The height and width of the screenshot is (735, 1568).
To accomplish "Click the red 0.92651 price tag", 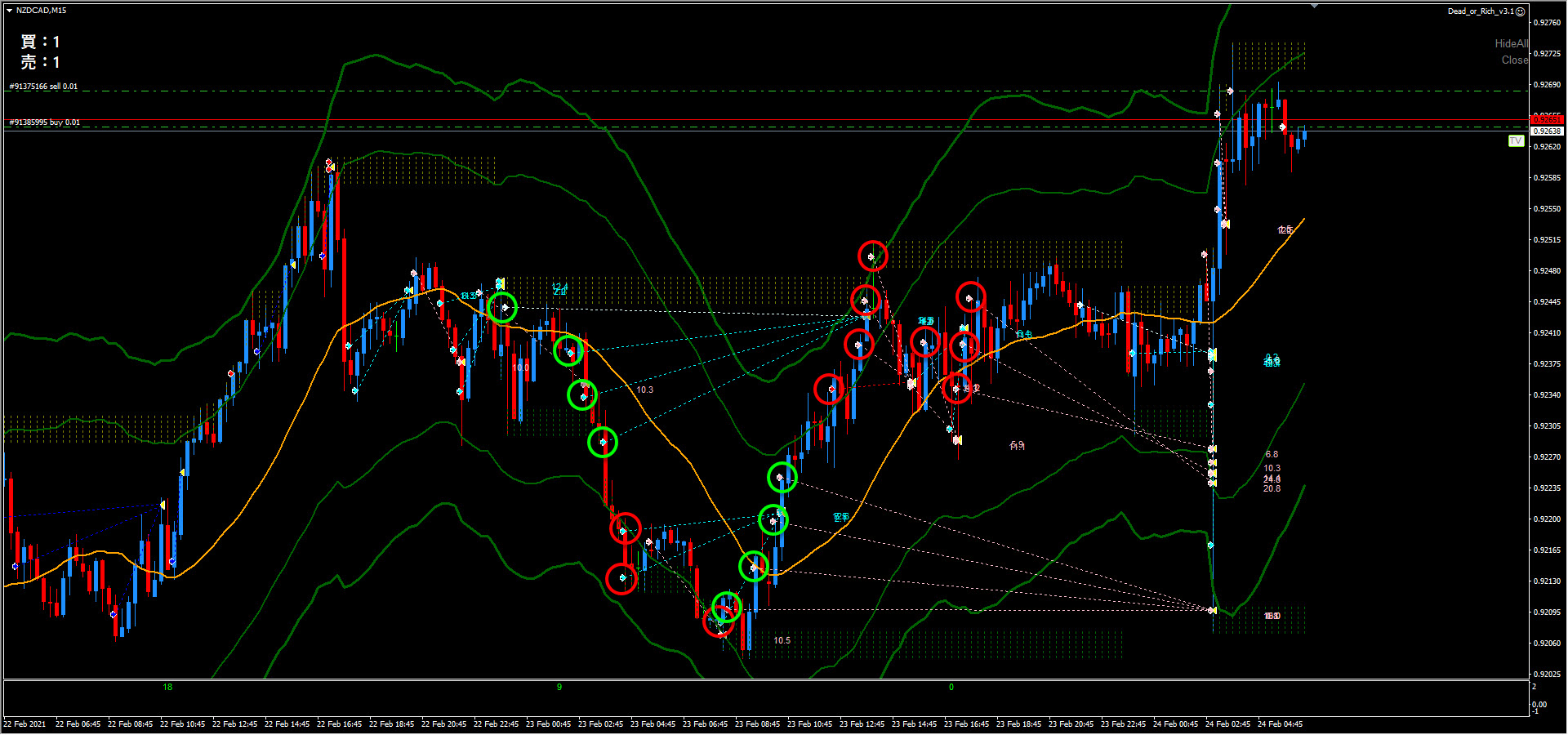I will (1547, 120).
